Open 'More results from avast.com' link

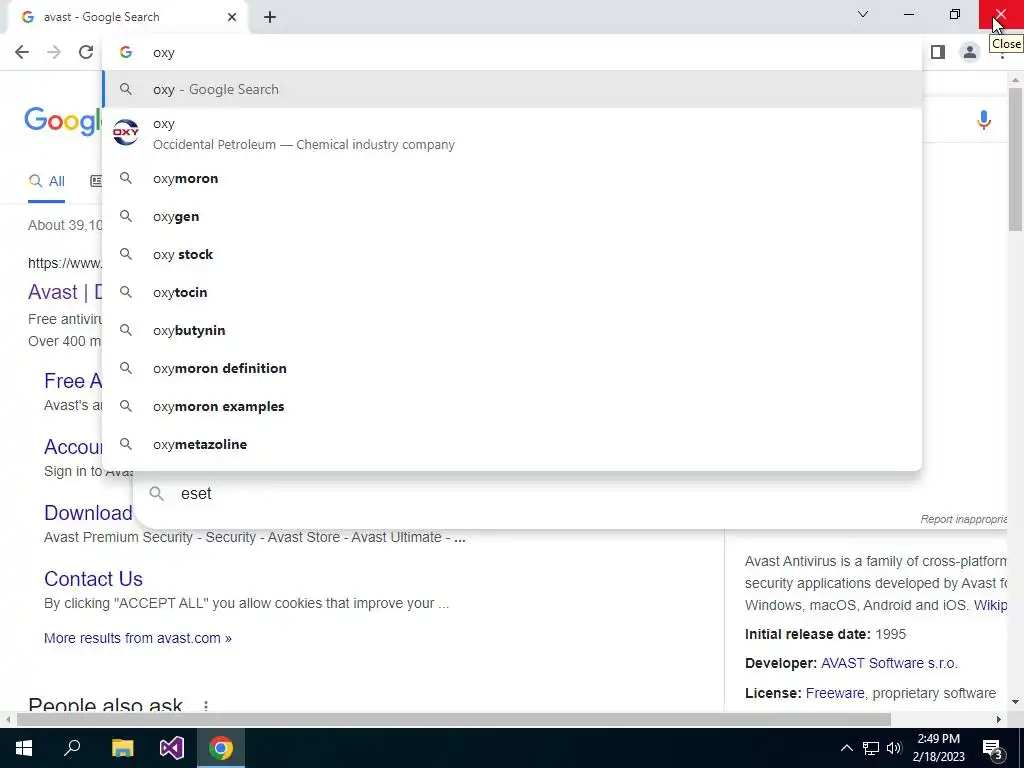[138, 638]
